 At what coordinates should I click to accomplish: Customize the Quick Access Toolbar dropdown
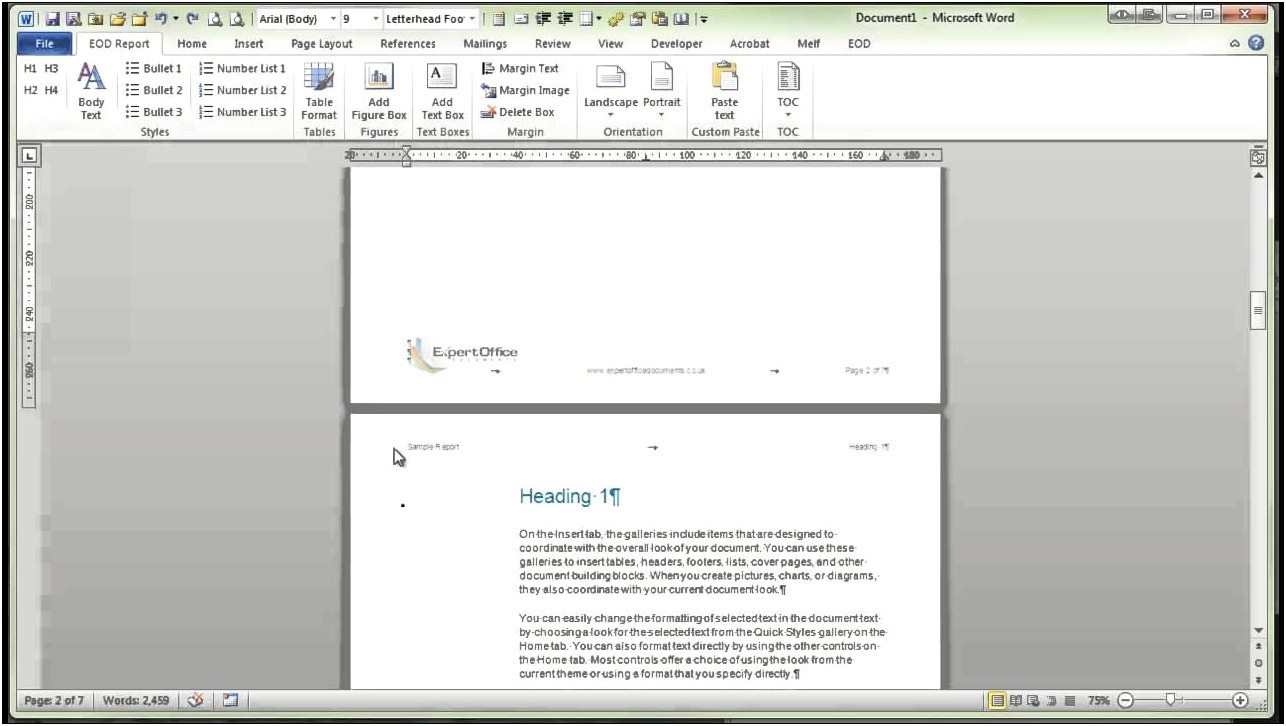point(703,18)
